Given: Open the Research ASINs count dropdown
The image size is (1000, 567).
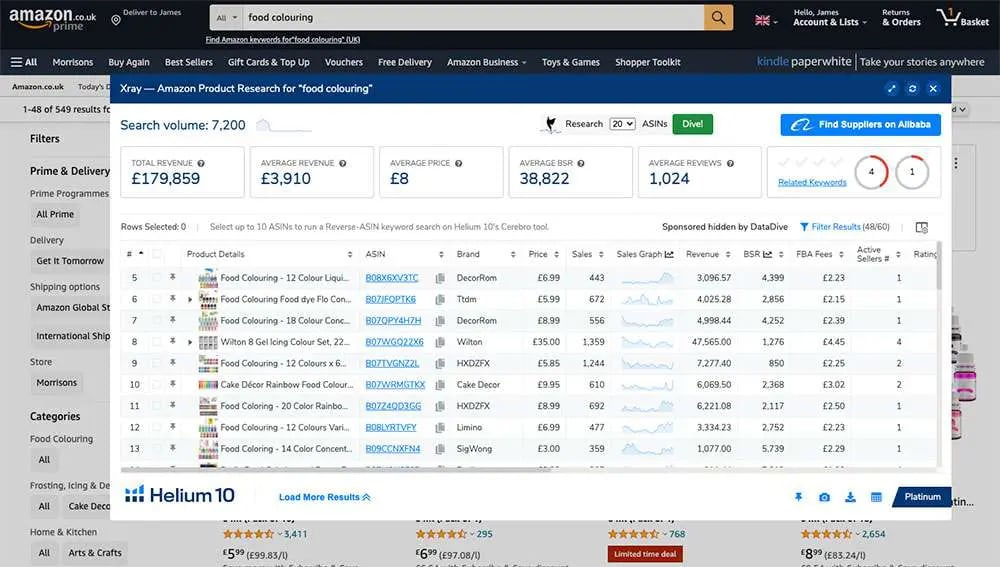Looking at the screenshot, I should click(622, 124).
